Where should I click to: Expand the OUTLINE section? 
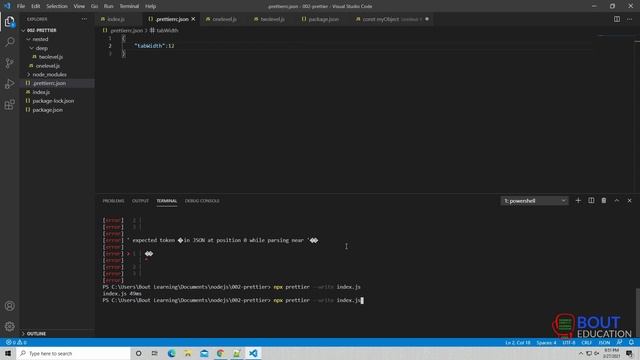[36, 333]
